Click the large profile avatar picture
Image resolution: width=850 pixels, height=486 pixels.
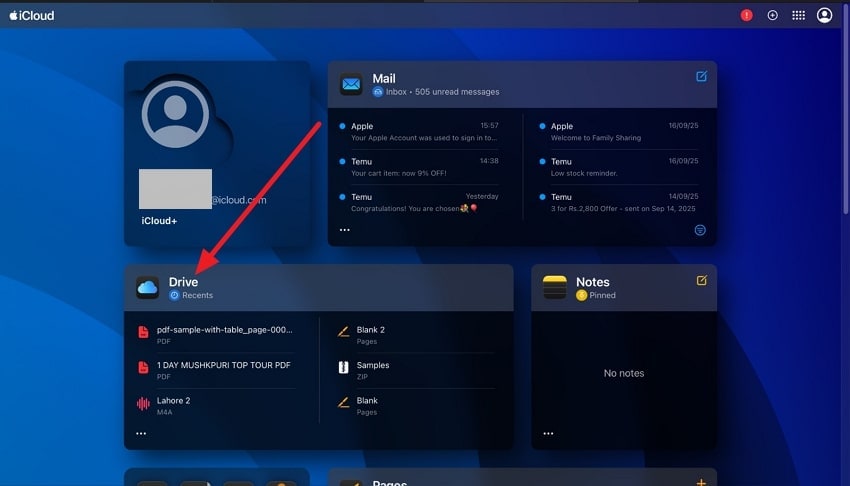(x=175, y=114)
